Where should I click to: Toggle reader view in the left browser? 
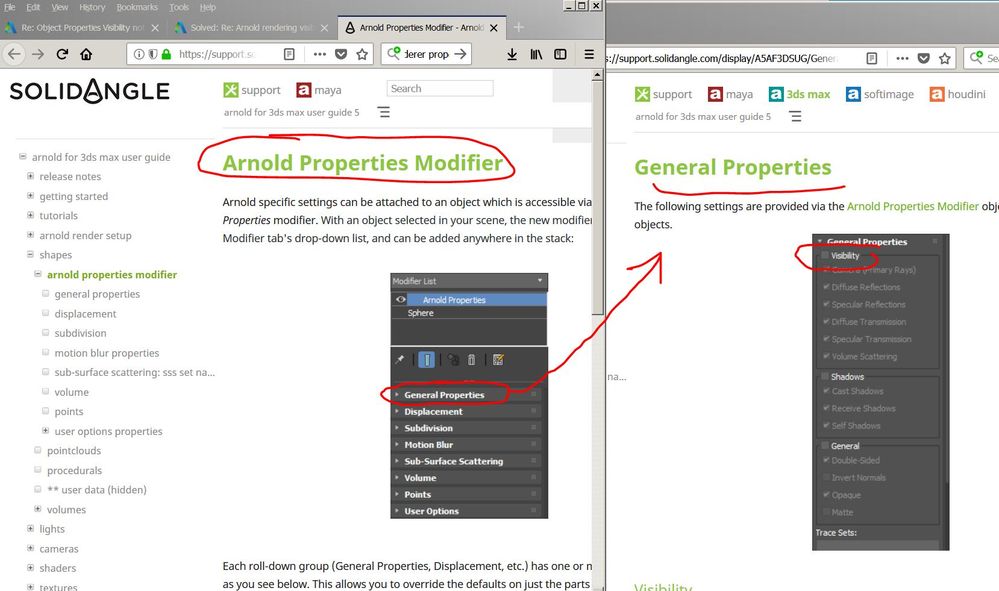[289, 54]
